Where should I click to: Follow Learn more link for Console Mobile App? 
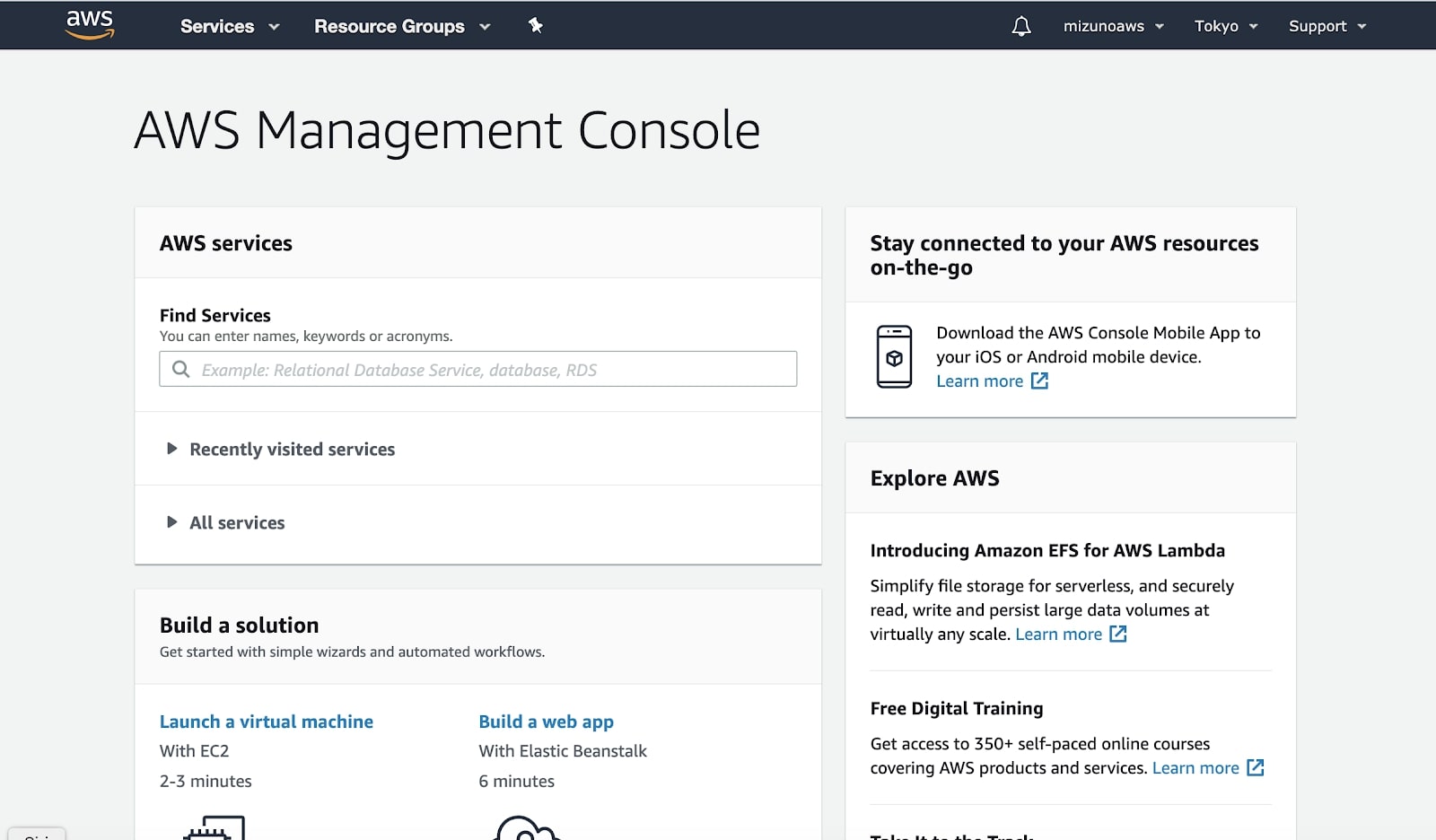point(979,381)
